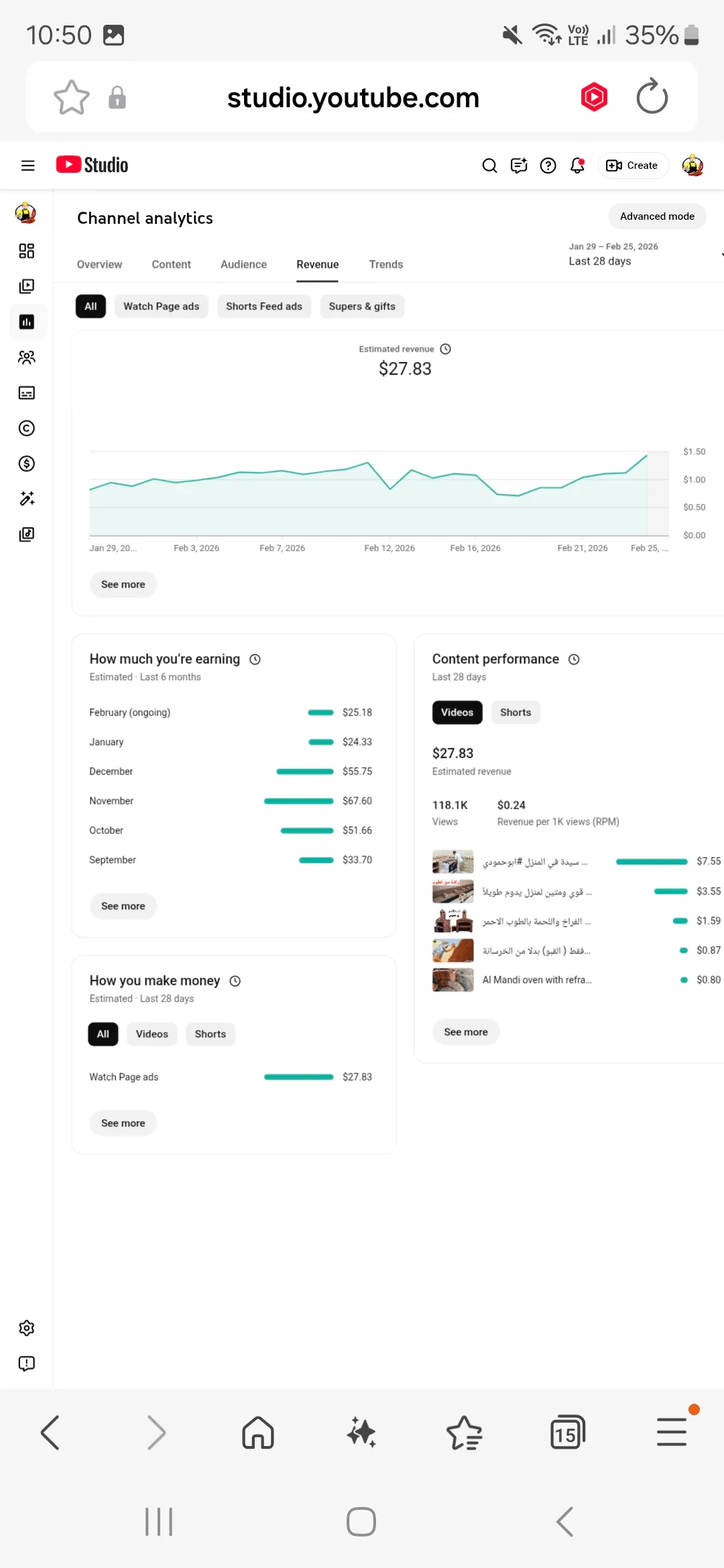Open the Subtitles icon in sidebar

(x=27, y=393)
